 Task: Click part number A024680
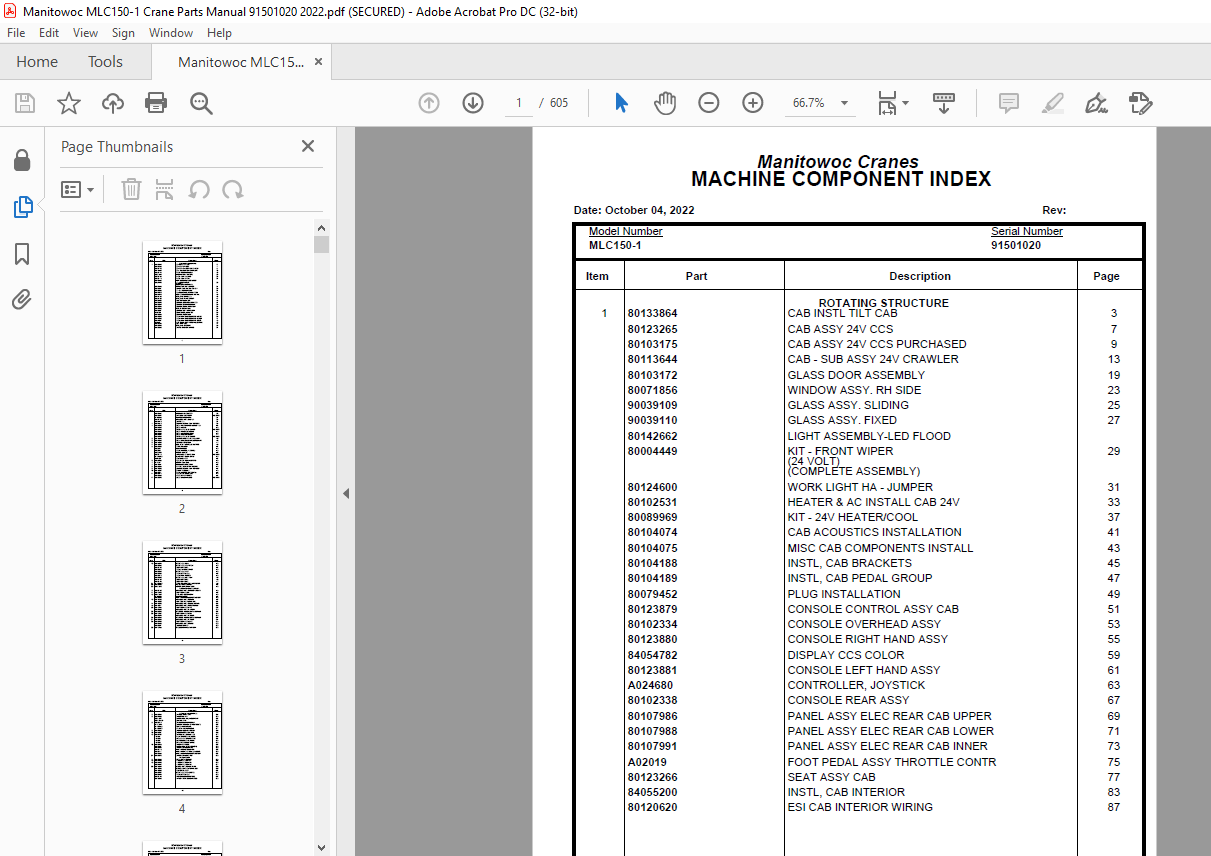pyautogui.click(x=650, y=685)
